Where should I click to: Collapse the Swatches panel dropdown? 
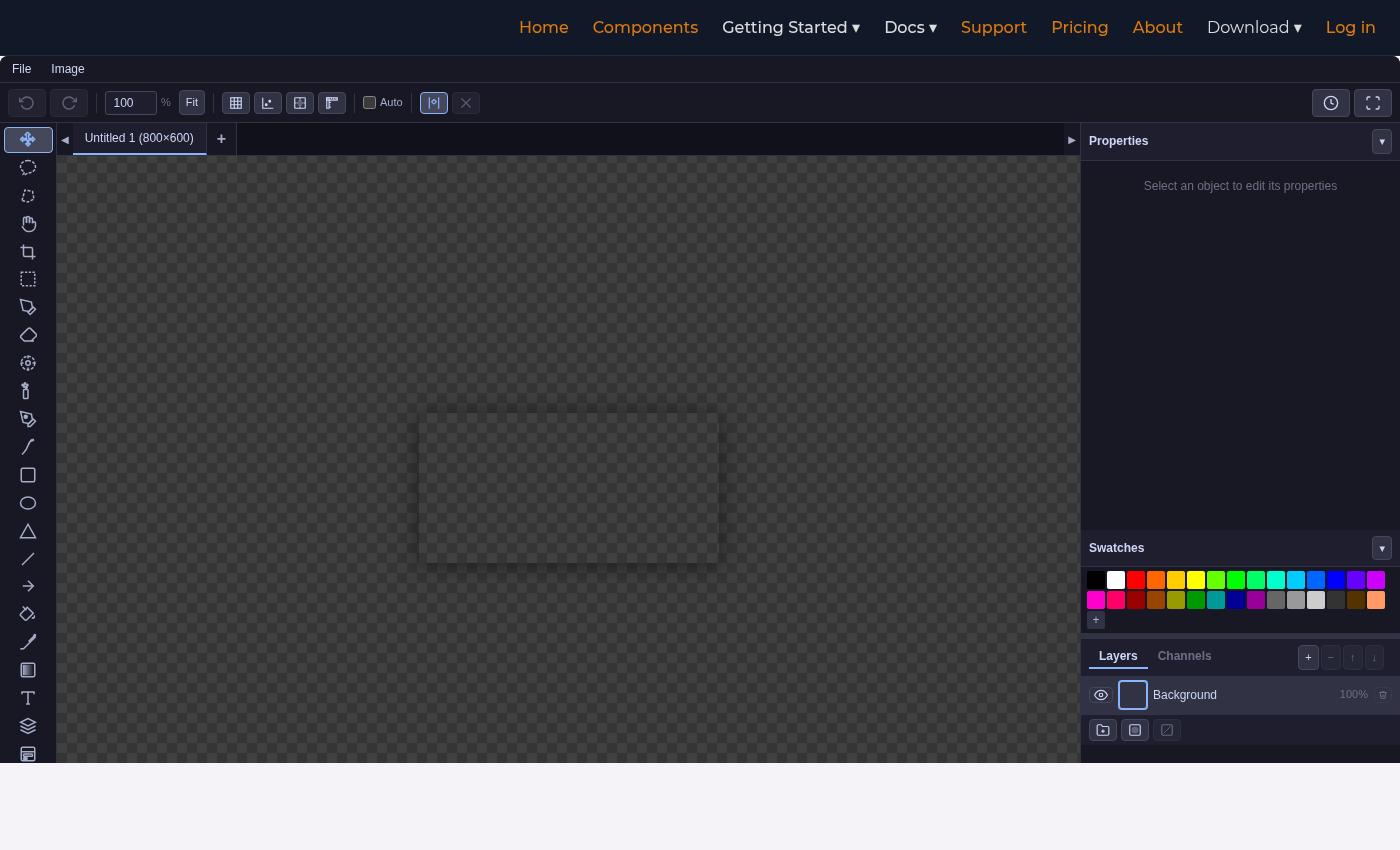pos(1382,548)
